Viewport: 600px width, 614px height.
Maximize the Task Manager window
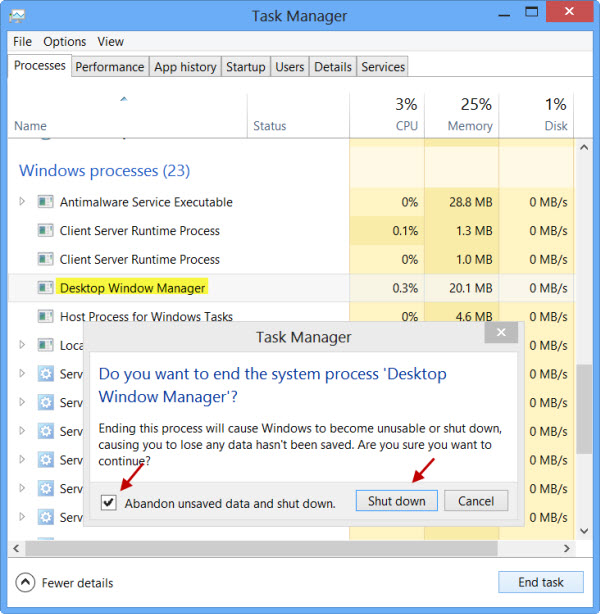(x=531, y=12)
